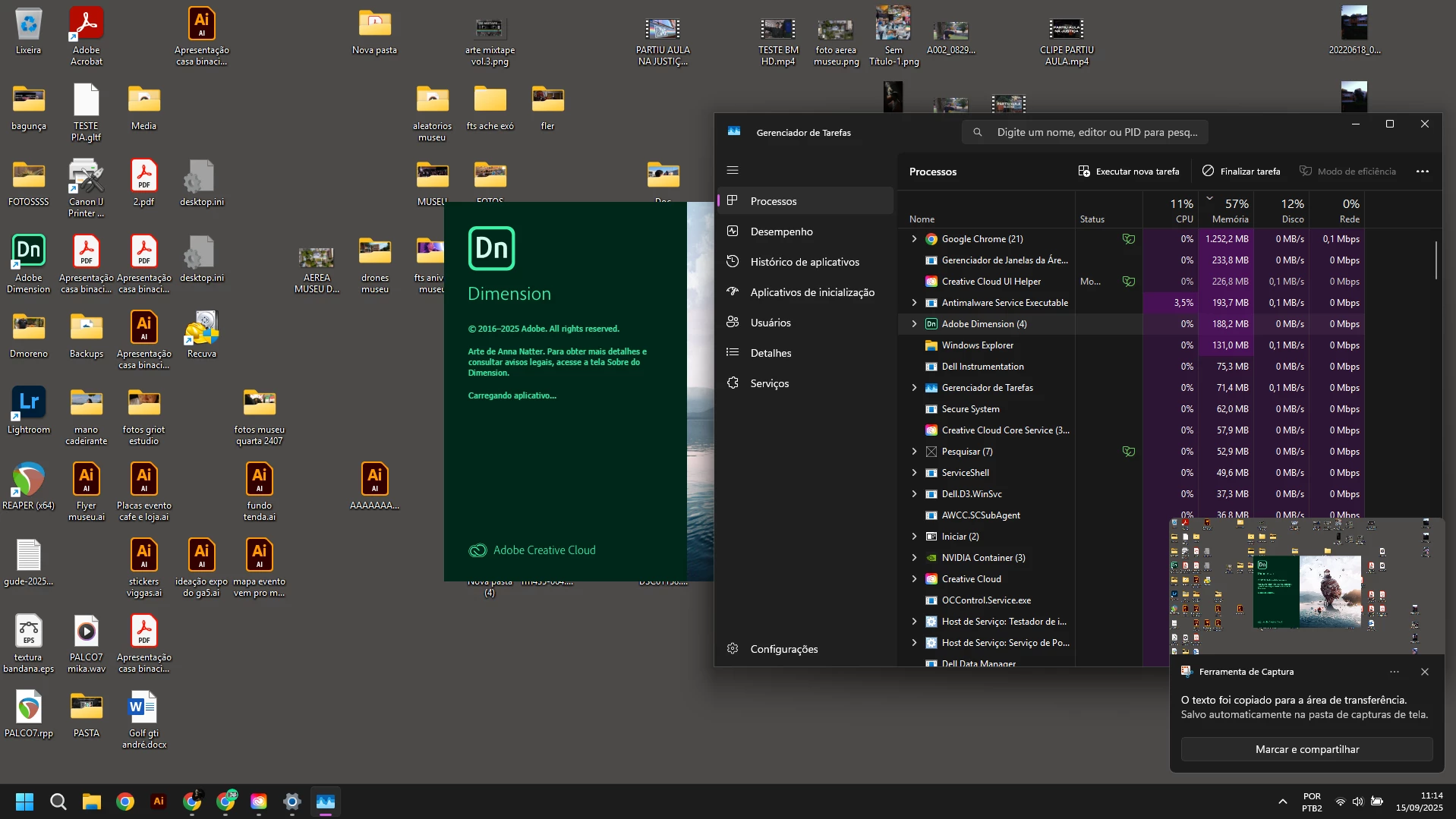
Task: Select the fundo tenda.ai file
Action: point(260,492)
